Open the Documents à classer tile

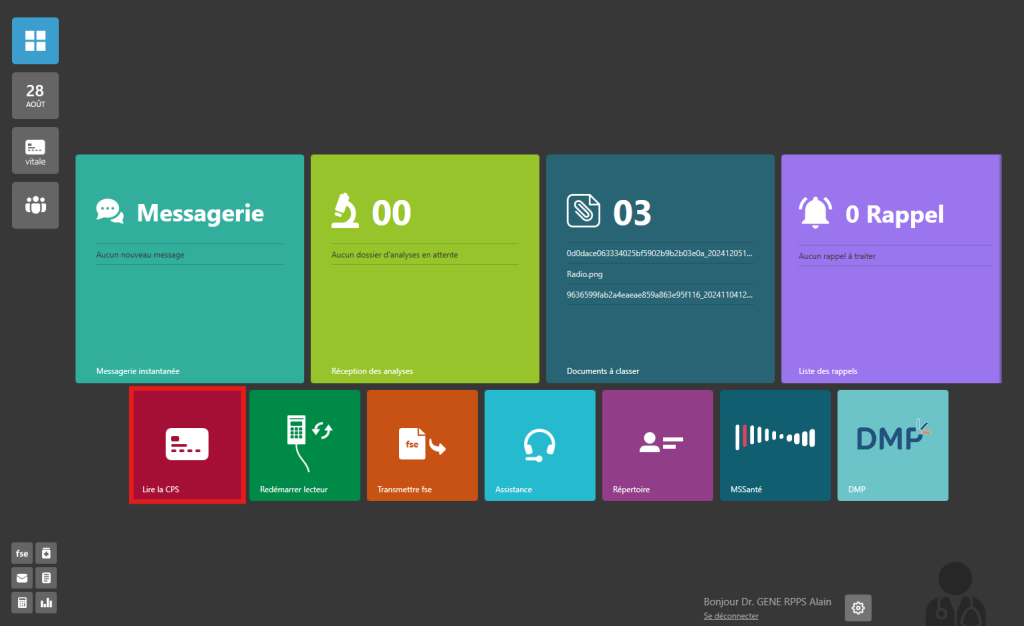pyautogui.click(x=660, y=268)
